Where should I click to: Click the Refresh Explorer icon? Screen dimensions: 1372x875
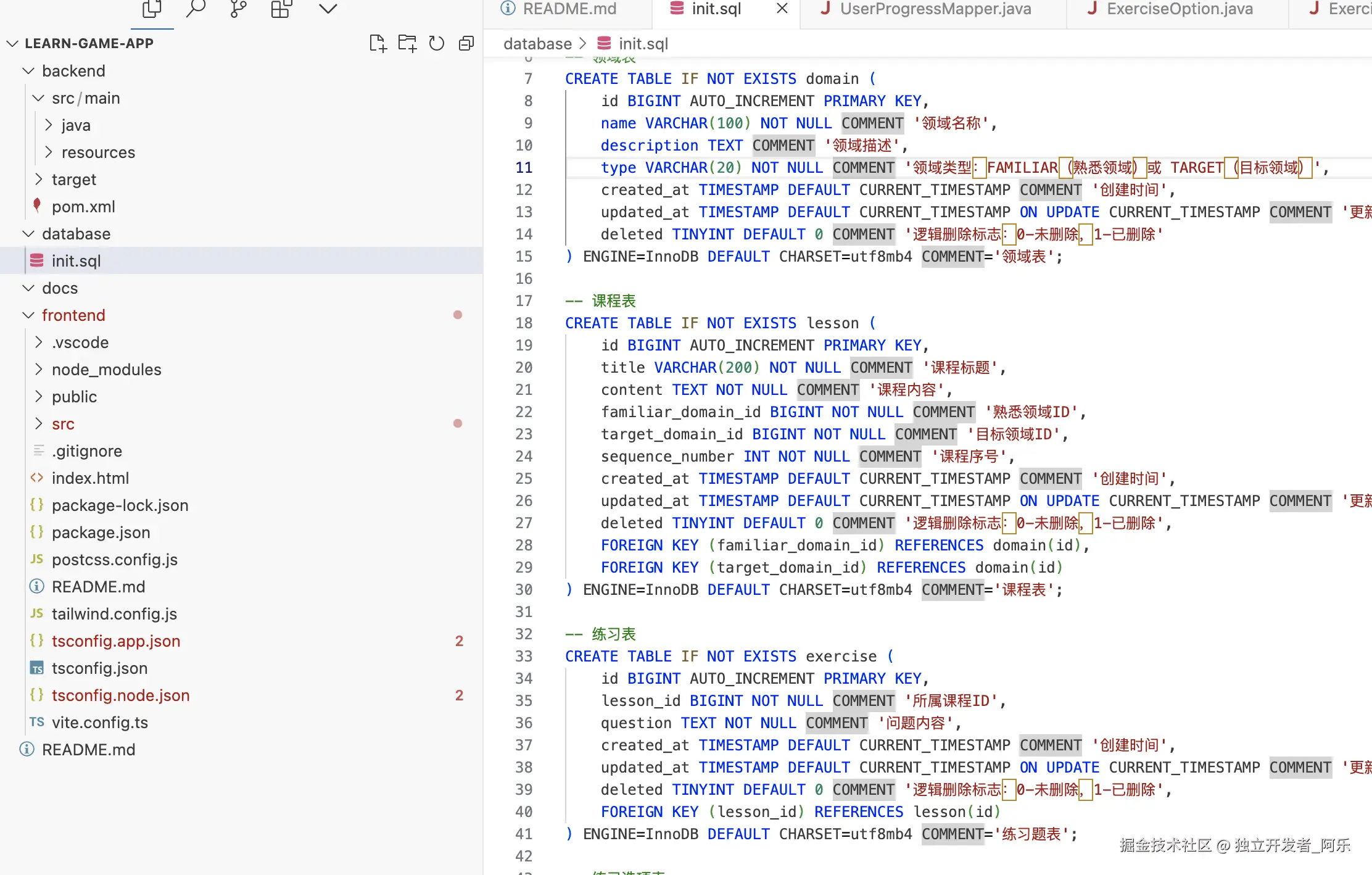click(437, 43)
